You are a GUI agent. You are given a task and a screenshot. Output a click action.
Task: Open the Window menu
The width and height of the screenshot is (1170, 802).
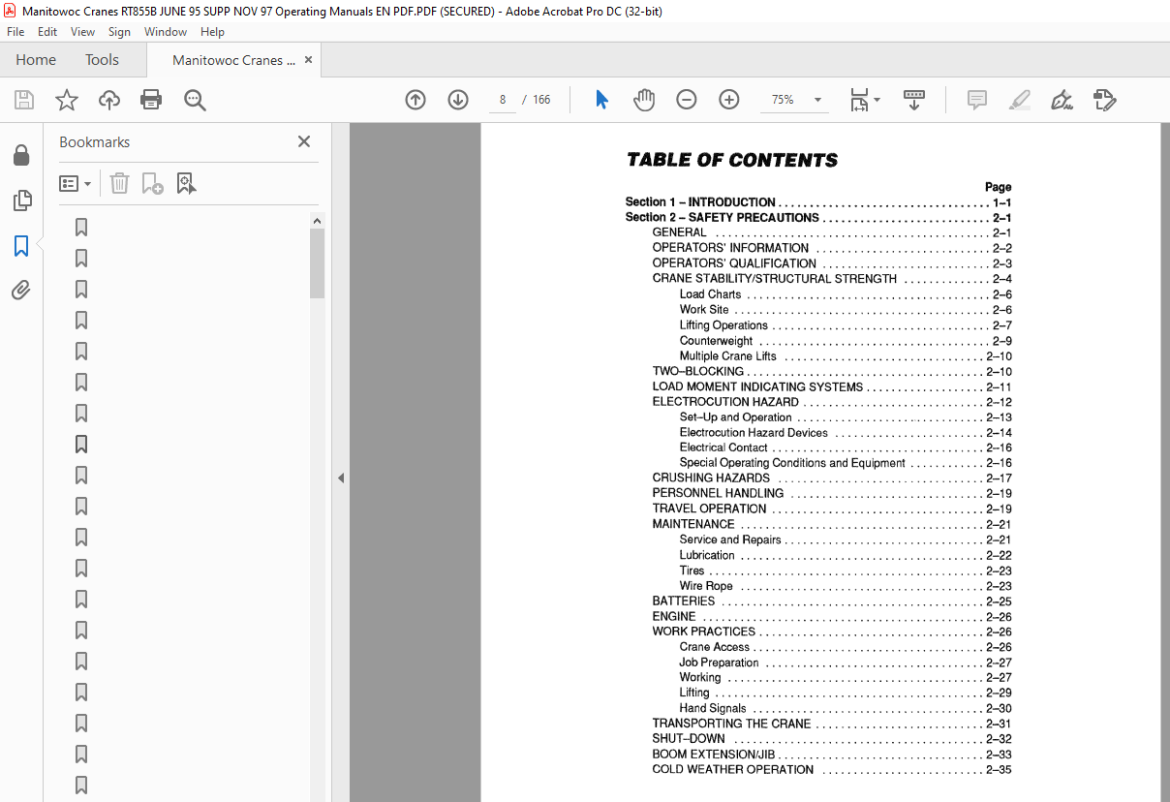pyautogui.click(x=165, y=32)
